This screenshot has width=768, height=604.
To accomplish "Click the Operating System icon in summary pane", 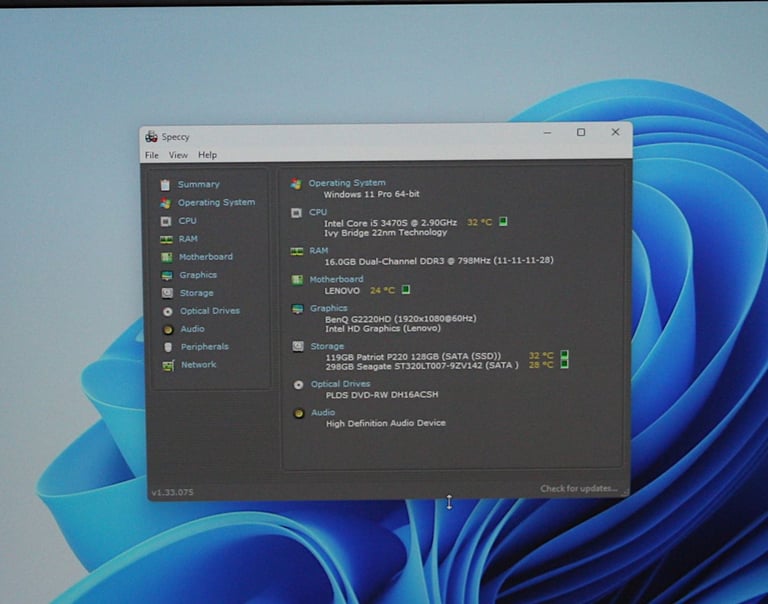I will click(296, 184).
